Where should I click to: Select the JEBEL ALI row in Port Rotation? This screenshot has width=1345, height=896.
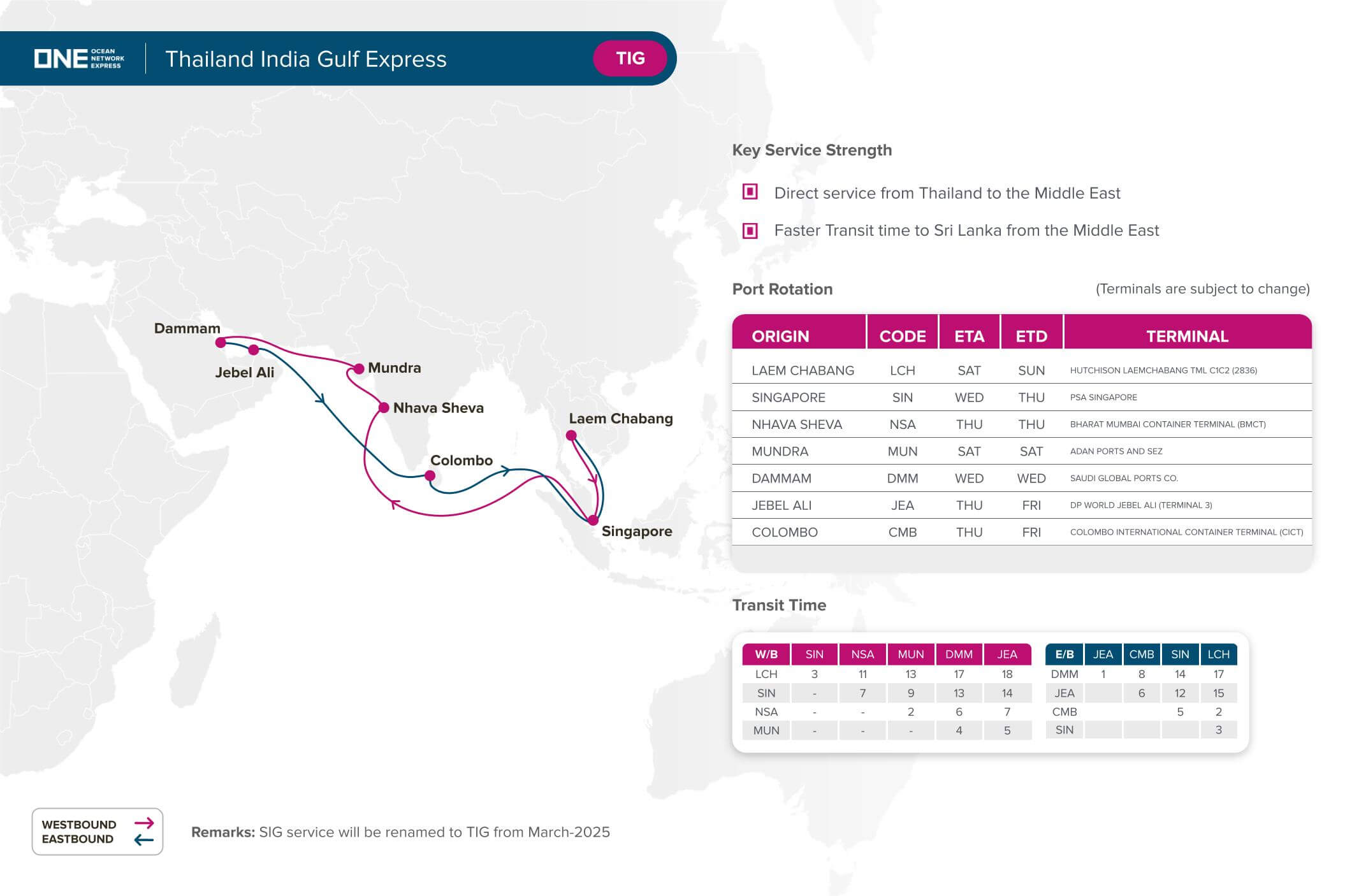(x=1022, y=505)
